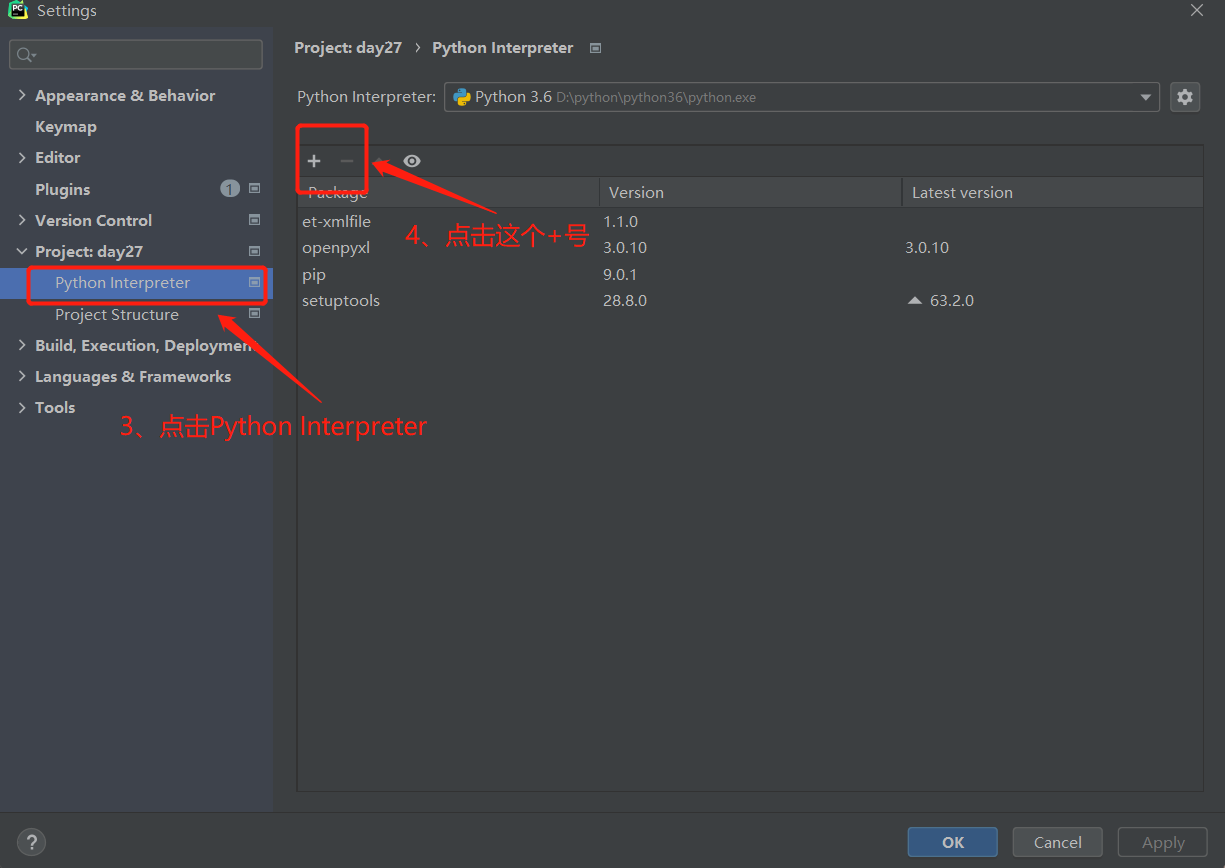Expand the Editor settings chevron
The height and width of the screenshot is (868, 1225).
(x=22, y=157)
